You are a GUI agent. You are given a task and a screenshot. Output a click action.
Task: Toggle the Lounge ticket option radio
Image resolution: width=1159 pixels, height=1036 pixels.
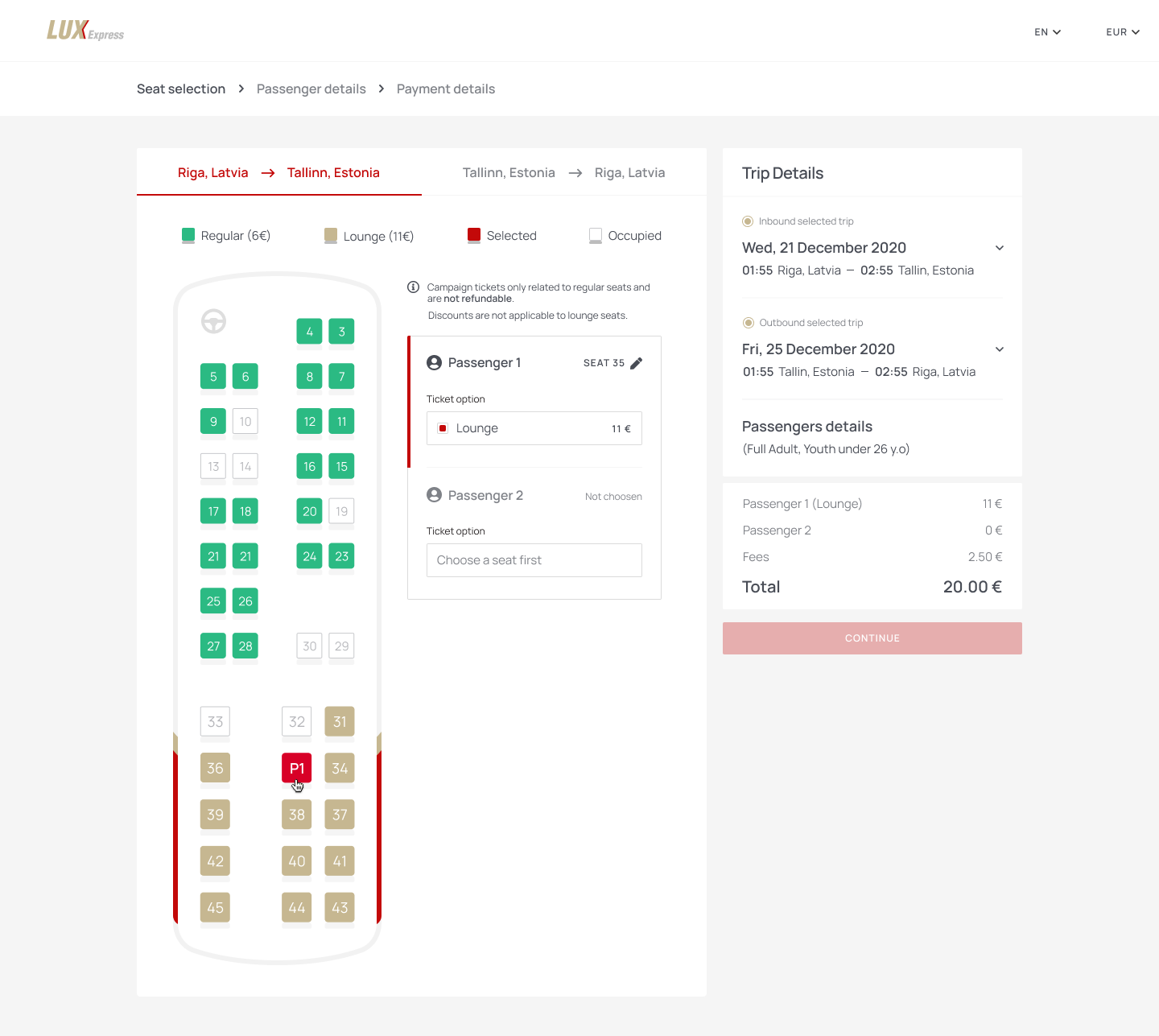click(443, 428)
